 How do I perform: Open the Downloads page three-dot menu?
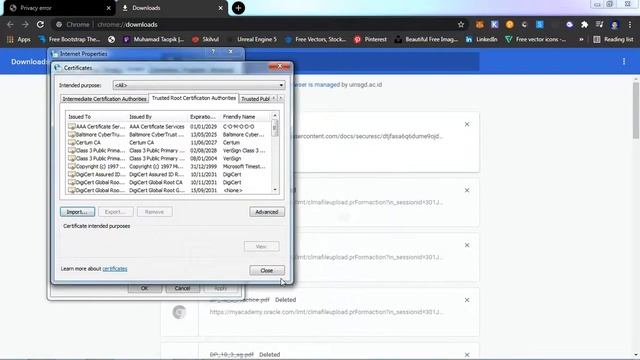[x=624, y=61]
